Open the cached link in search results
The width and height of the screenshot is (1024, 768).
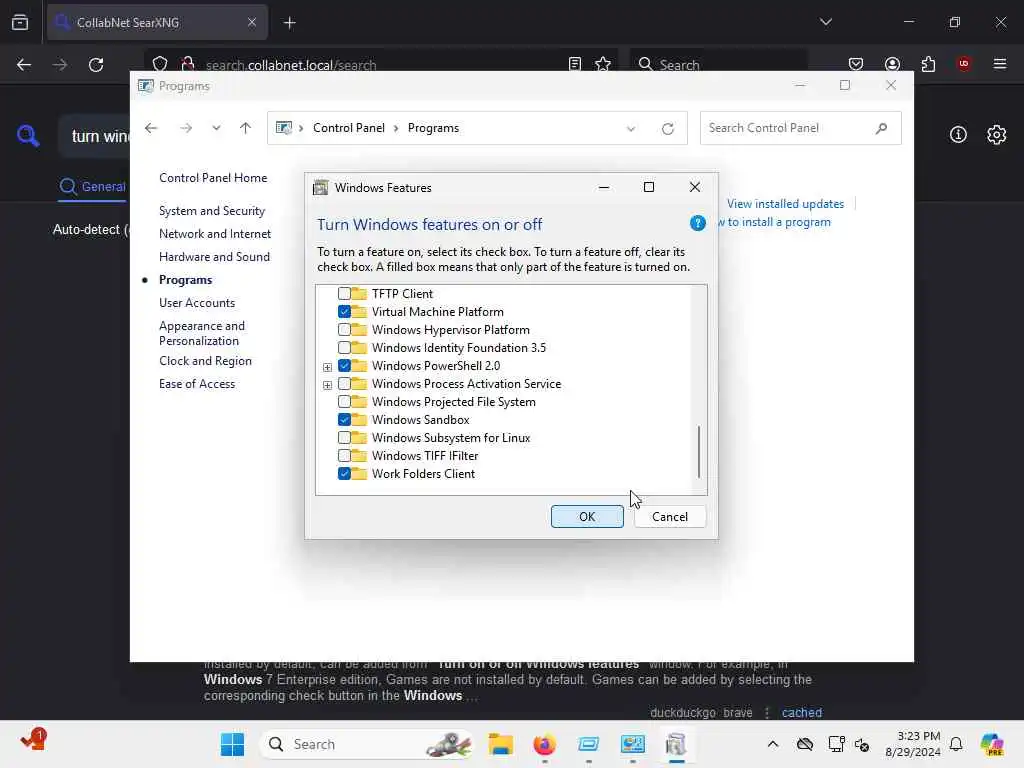pos(802,712)
